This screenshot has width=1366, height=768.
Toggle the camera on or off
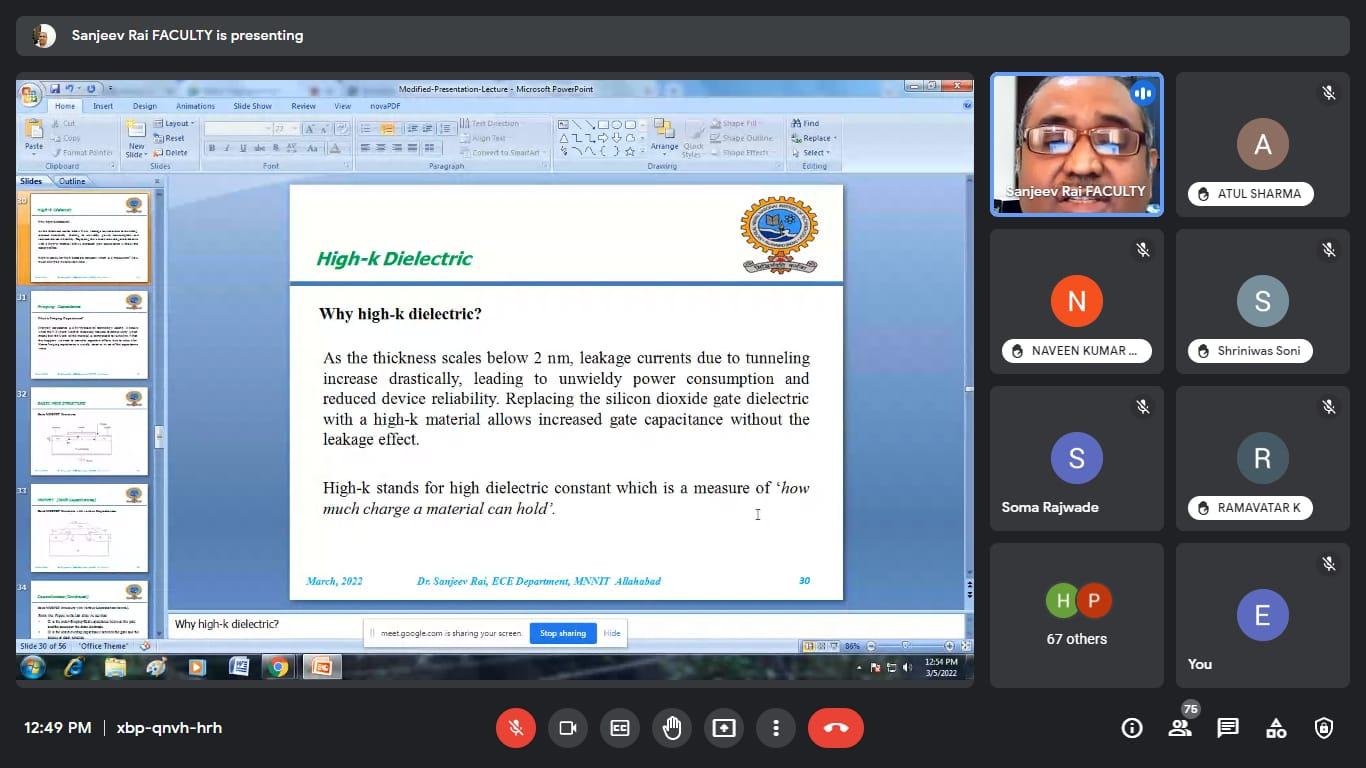pos(568,728)
